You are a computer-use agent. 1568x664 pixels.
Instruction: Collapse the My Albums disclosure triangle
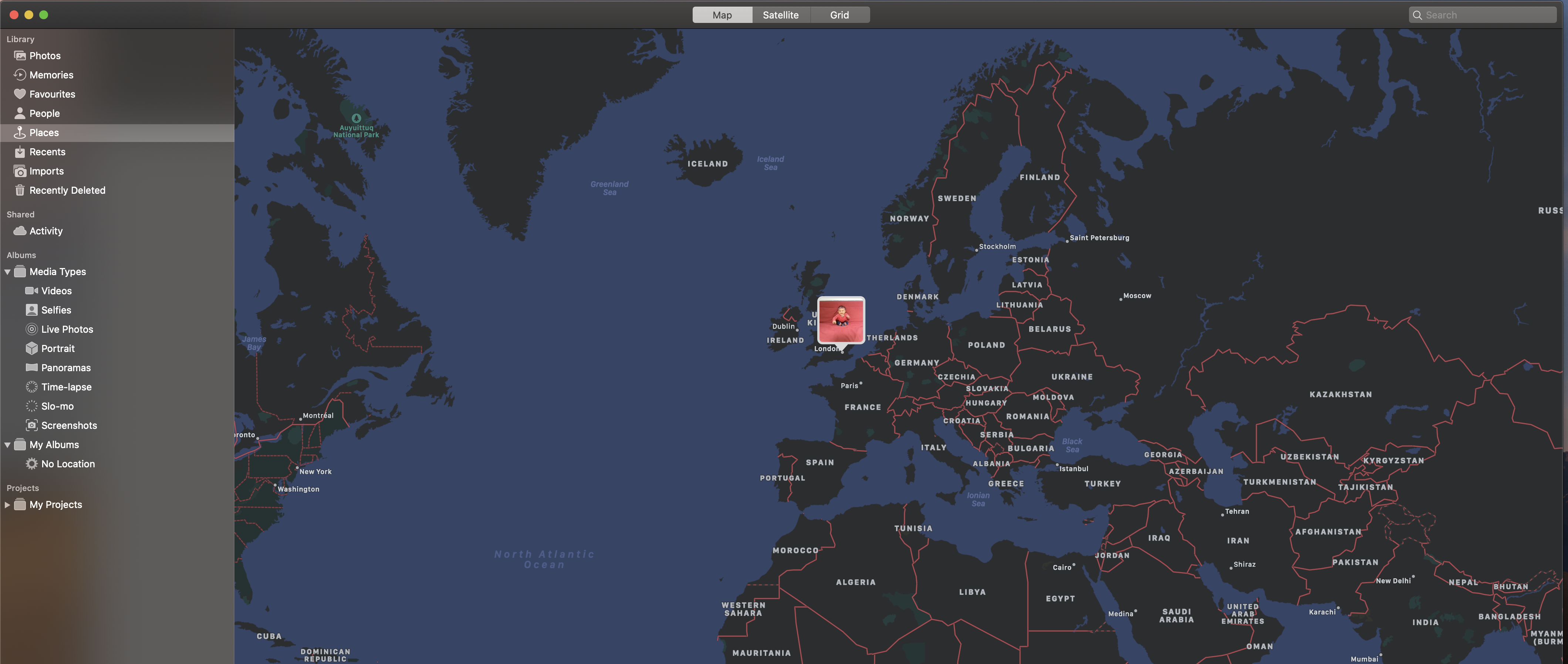point(7,445)
